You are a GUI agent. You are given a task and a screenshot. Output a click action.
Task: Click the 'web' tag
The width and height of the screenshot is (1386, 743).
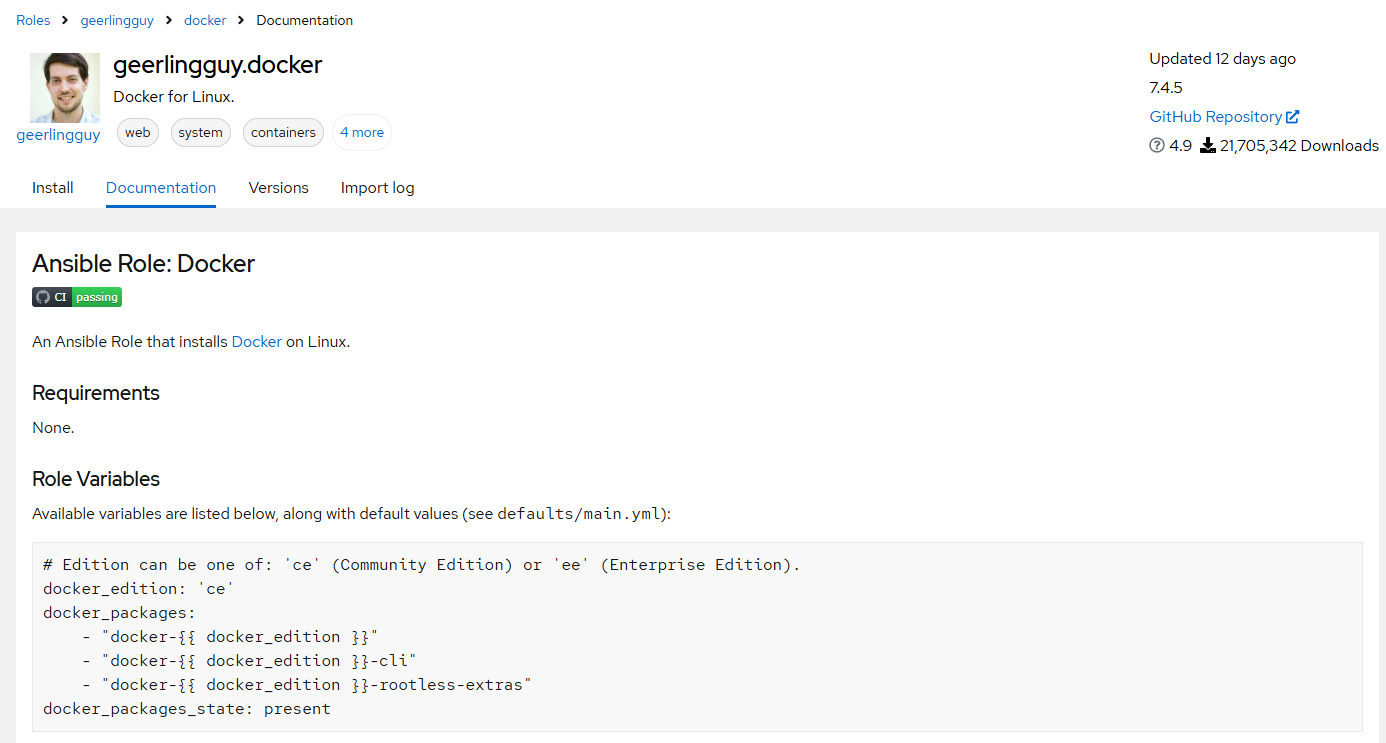(138, 133)
